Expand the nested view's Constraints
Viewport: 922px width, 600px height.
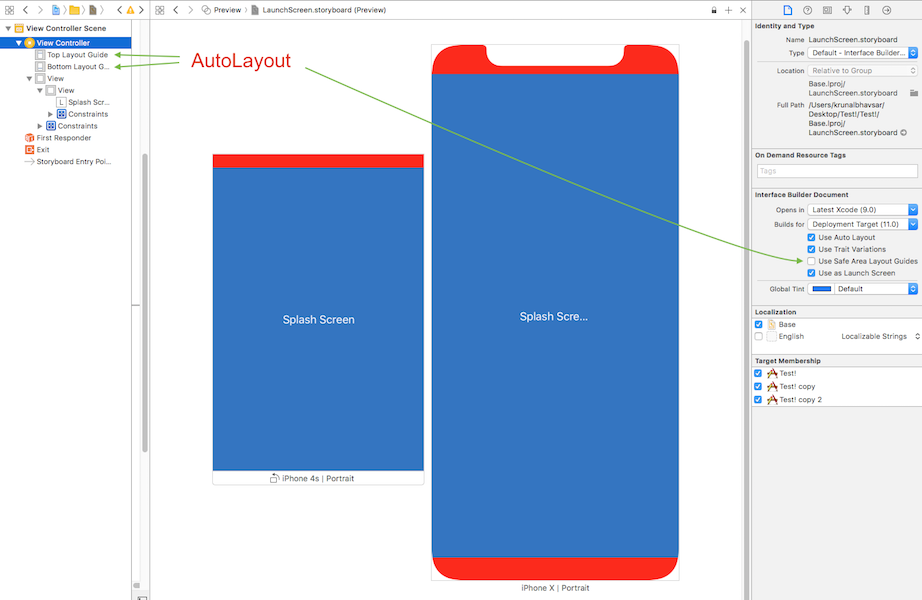pyautogui.click(x=50, y=114)
